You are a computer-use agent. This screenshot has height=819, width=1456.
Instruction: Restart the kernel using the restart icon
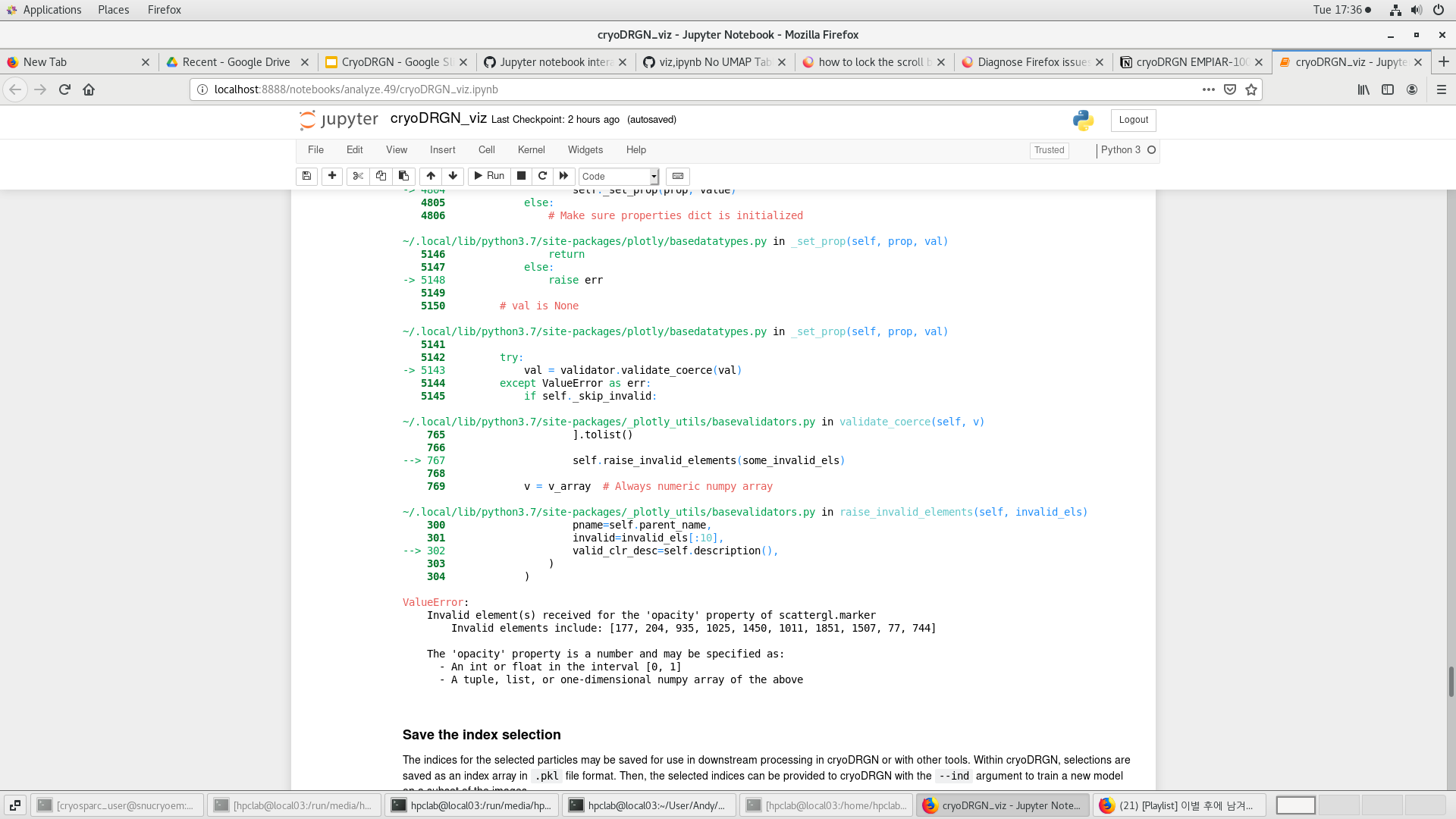[x=542, y=176]
